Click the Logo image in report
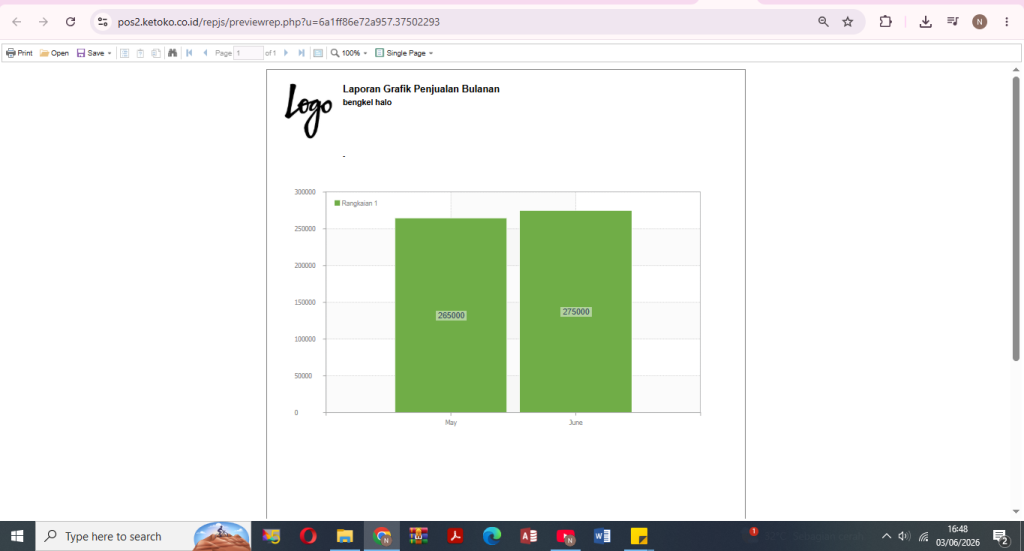The height and width of the screenshot is (551, 1024). click(x=308, y=110)
